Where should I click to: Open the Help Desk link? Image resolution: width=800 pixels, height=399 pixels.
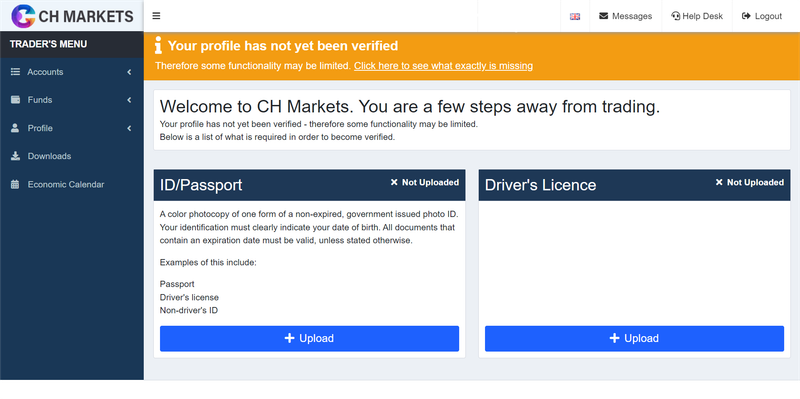[697, 16]
